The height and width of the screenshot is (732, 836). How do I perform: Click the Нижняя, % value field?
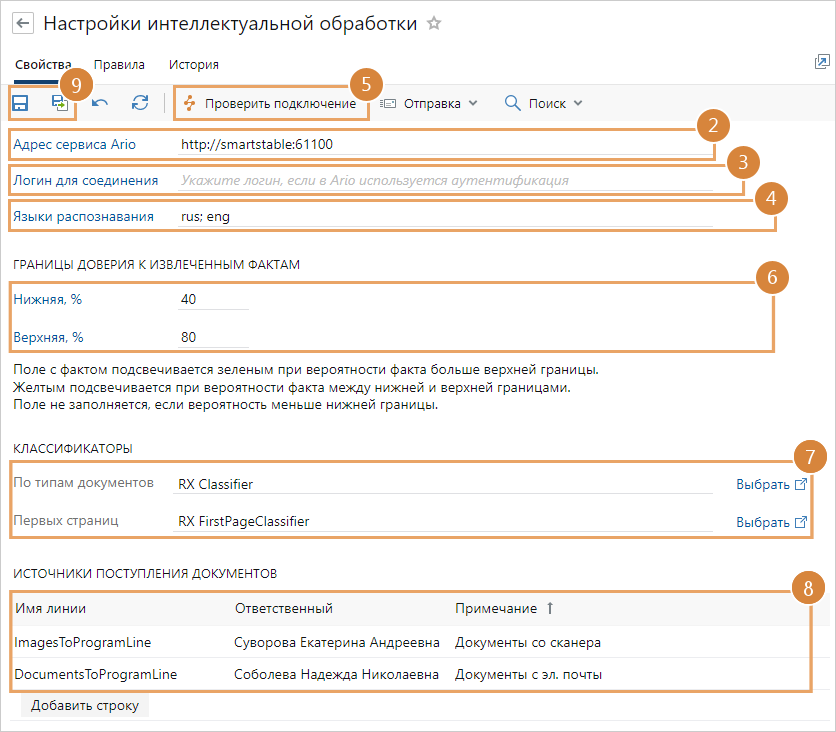212,299
